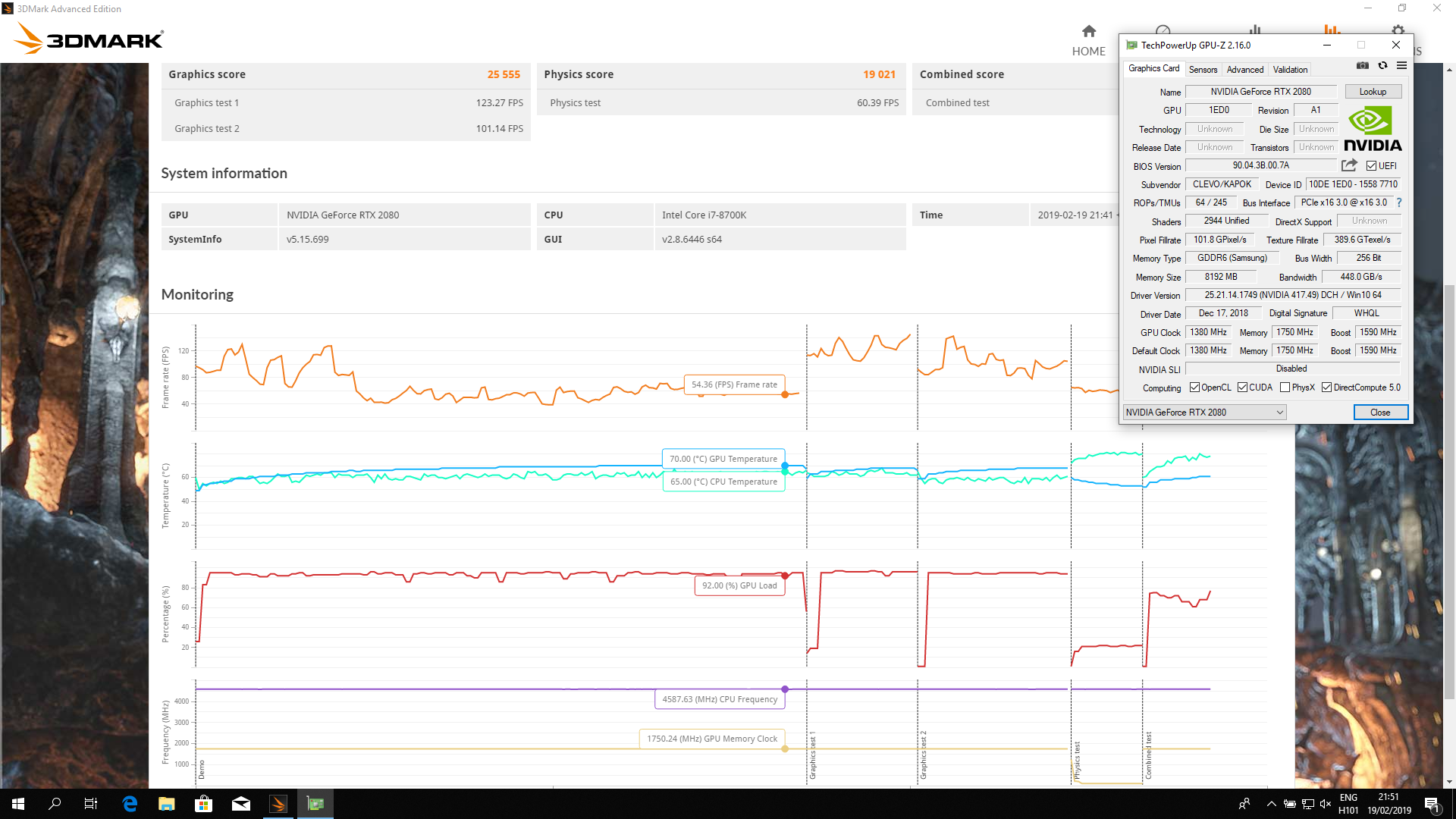Viewport: 1456px width, 819px height.
Task: Click the Intel Core i7-8700K CPU value
Action: click(x=704, y=215)
